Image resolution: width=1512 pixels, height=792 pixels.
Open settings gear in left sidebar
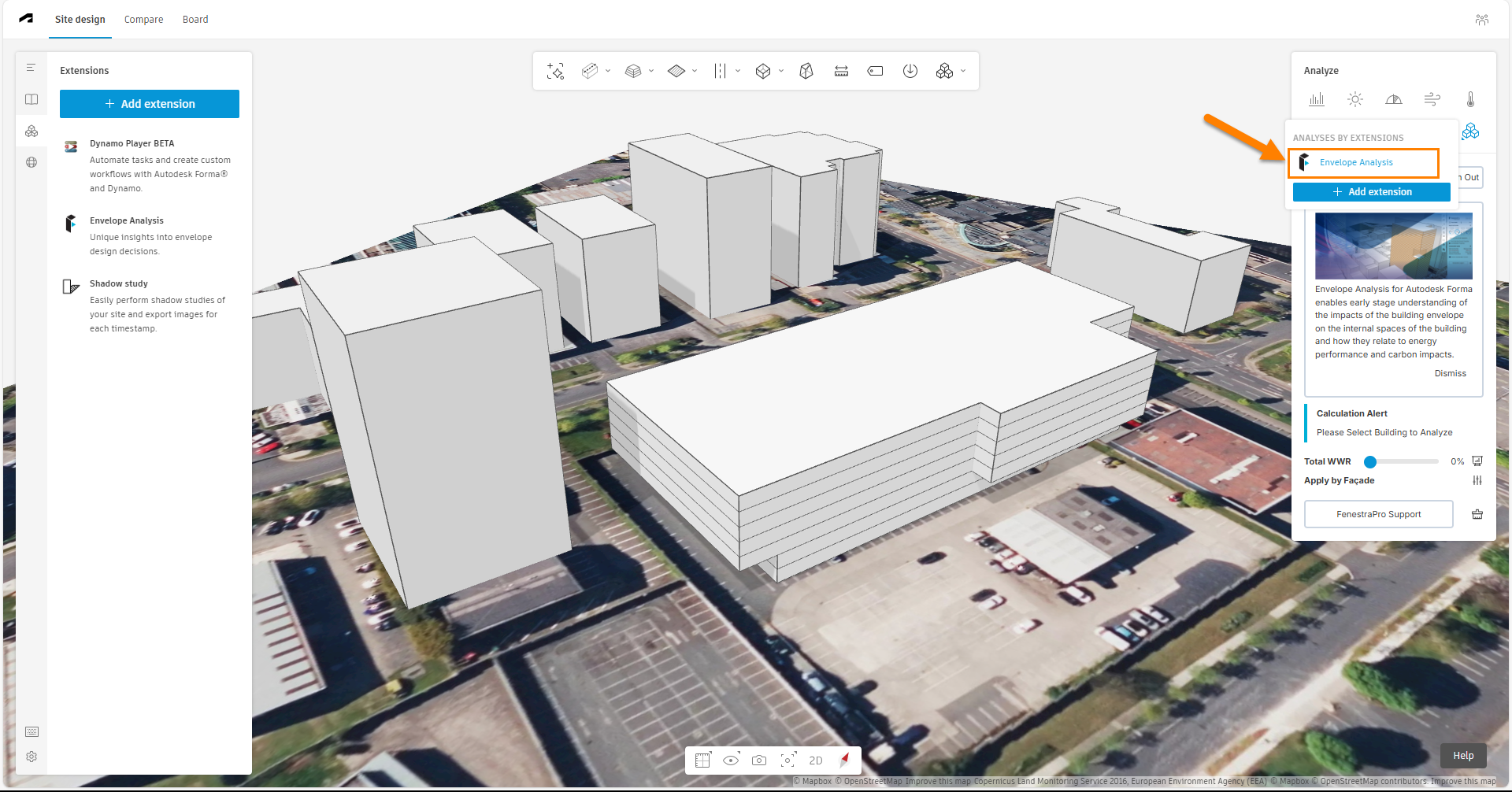click(x=31, y=757)
